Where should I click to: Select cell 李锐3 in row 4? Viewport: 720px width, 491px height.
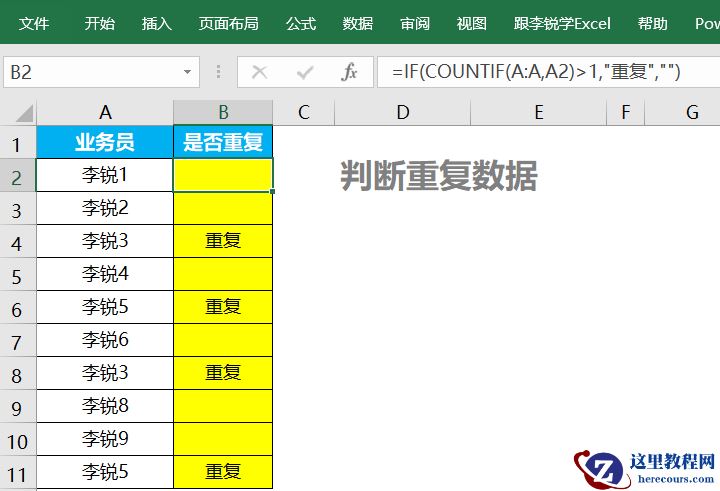pos(105,241)
